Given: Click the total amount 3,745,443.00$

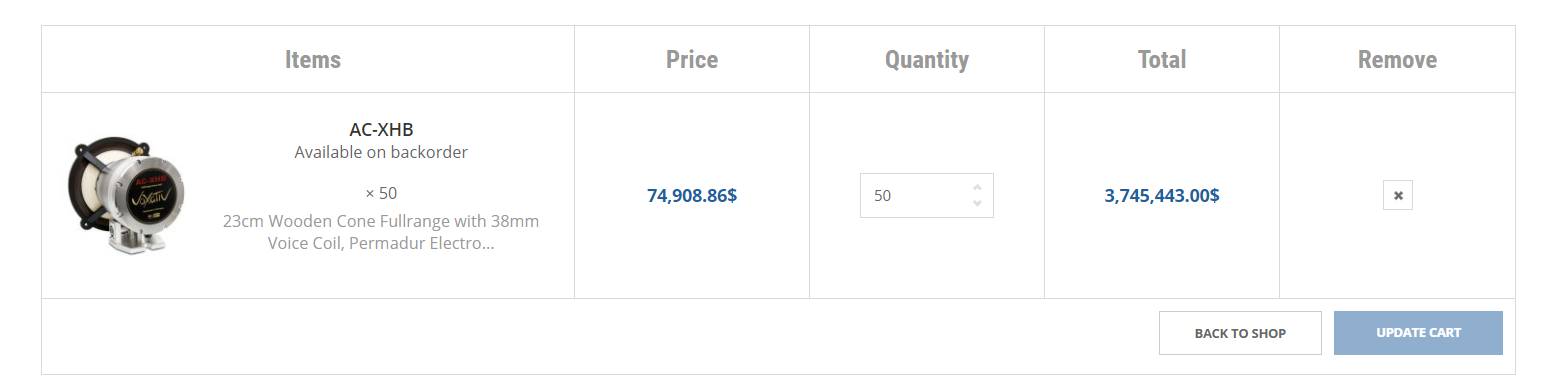Looking at the screenshot, I should [1162, 195].
